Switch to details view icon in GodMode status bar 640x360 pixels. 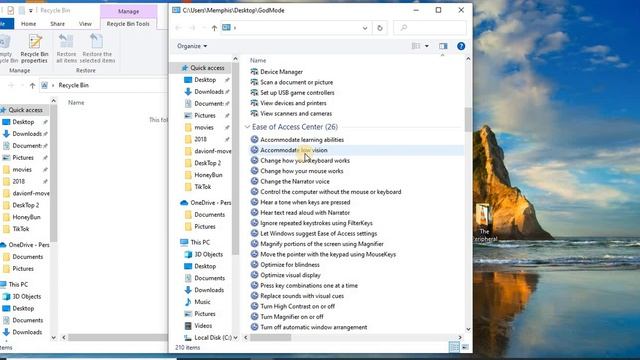(x=454, y=347)
